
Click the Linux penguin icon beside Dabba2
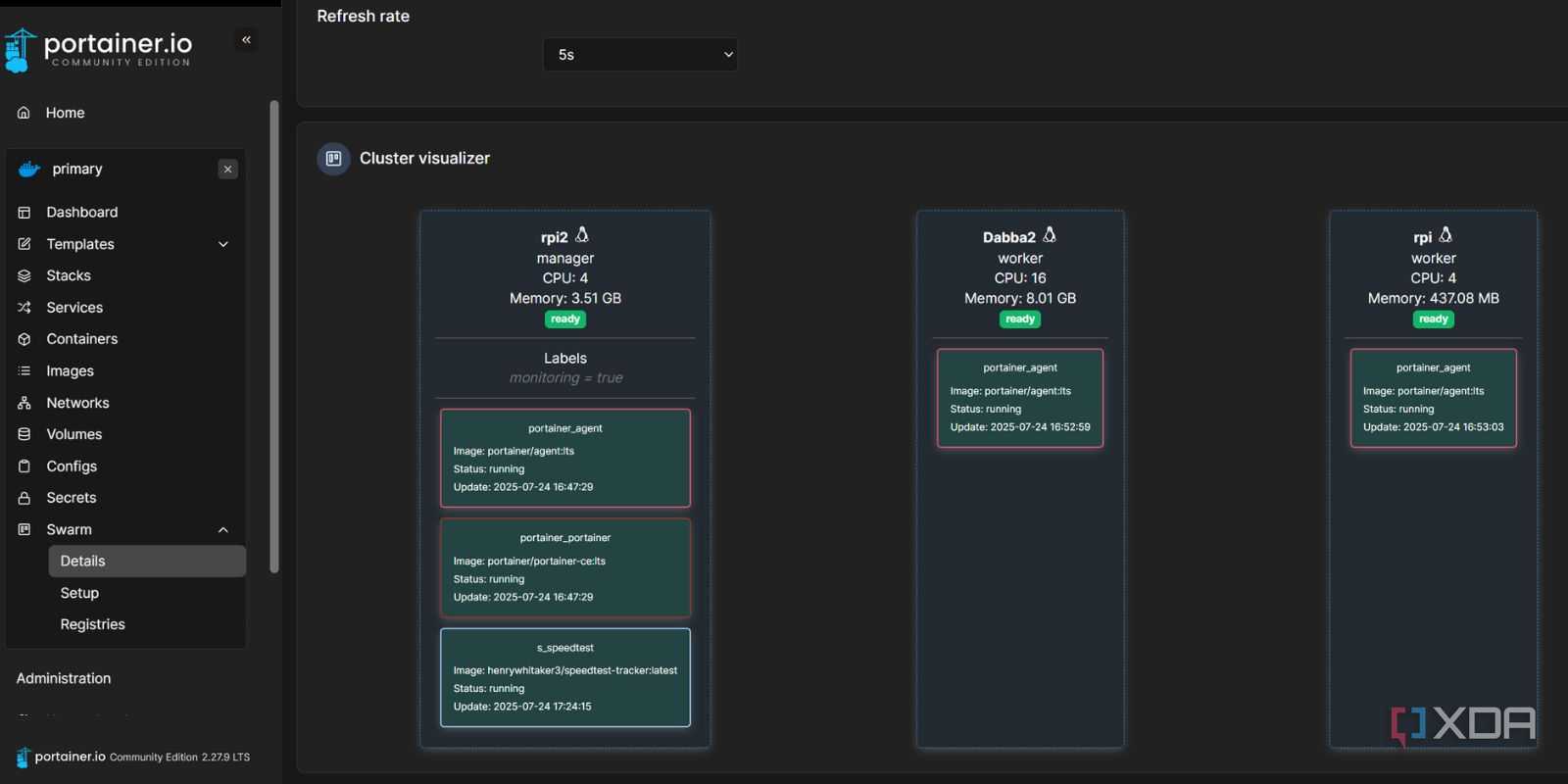[x=1050, y=235]
